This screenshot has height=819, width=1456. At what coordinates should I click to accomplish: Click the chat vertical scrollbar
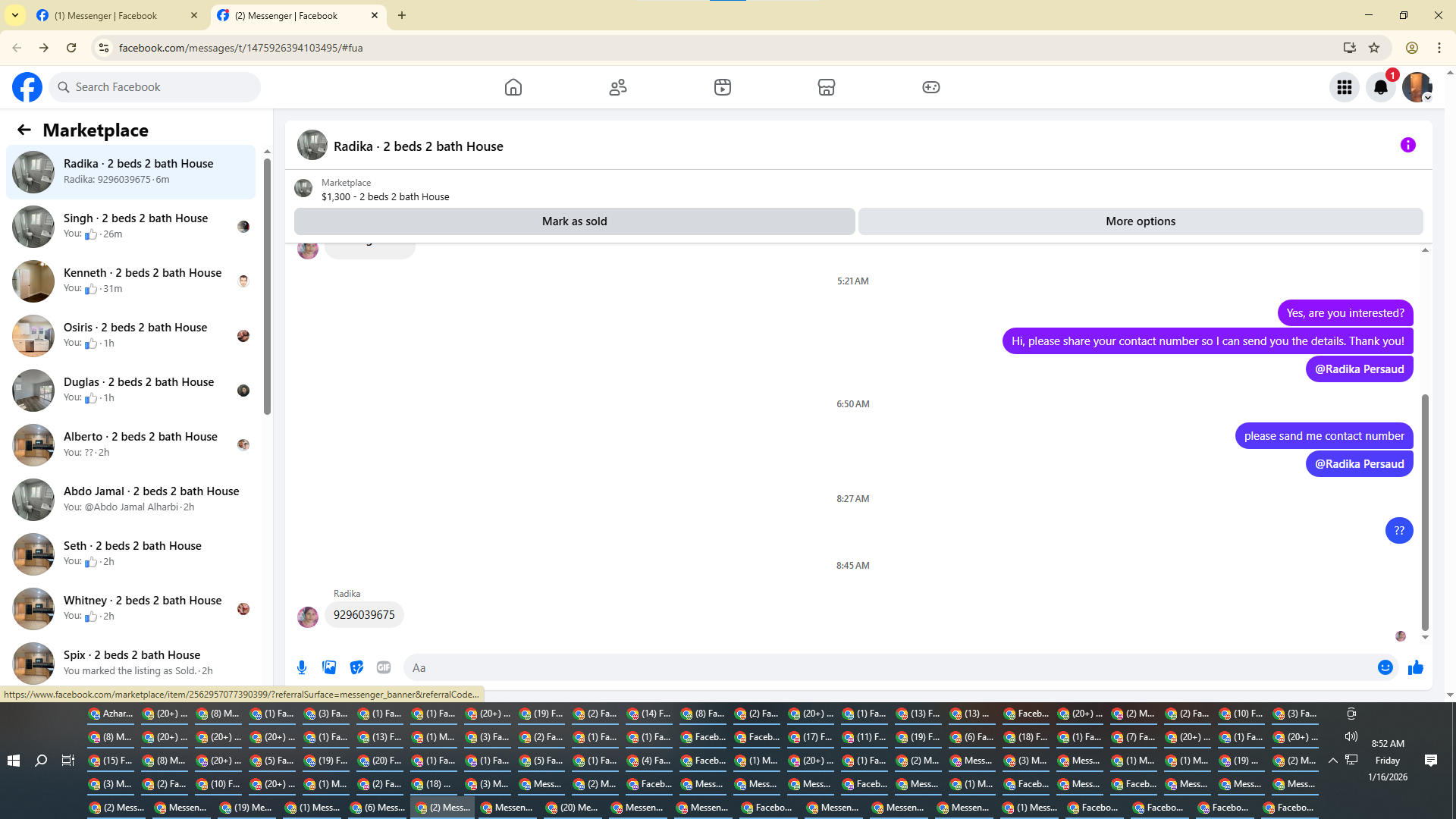pyautogui.click(x=1425, y=512)
